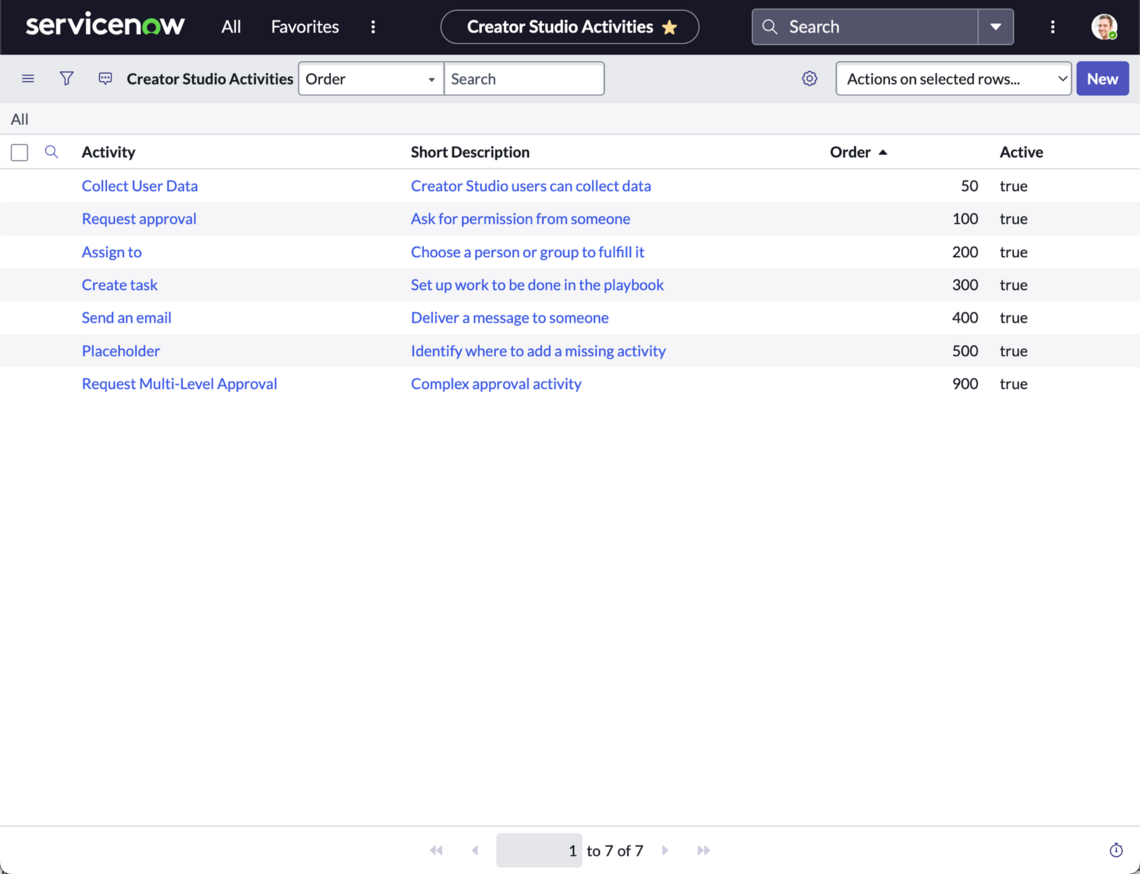Open the Request Multi-Level Approval activity
1140x874 pixels.
coord(179,384)
